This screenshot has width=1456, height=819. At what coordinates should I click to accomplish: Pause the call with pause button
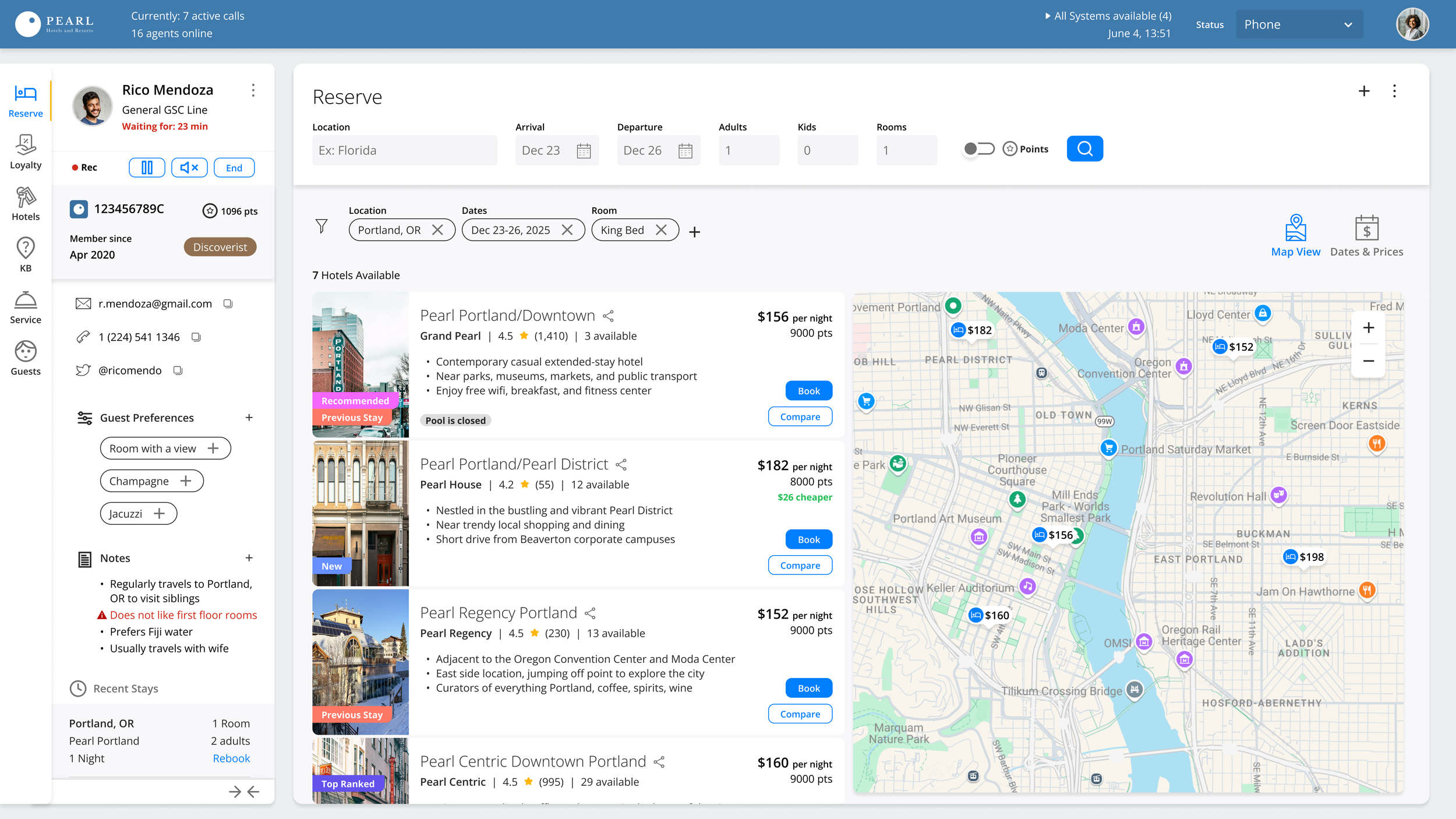pos(147,168)
